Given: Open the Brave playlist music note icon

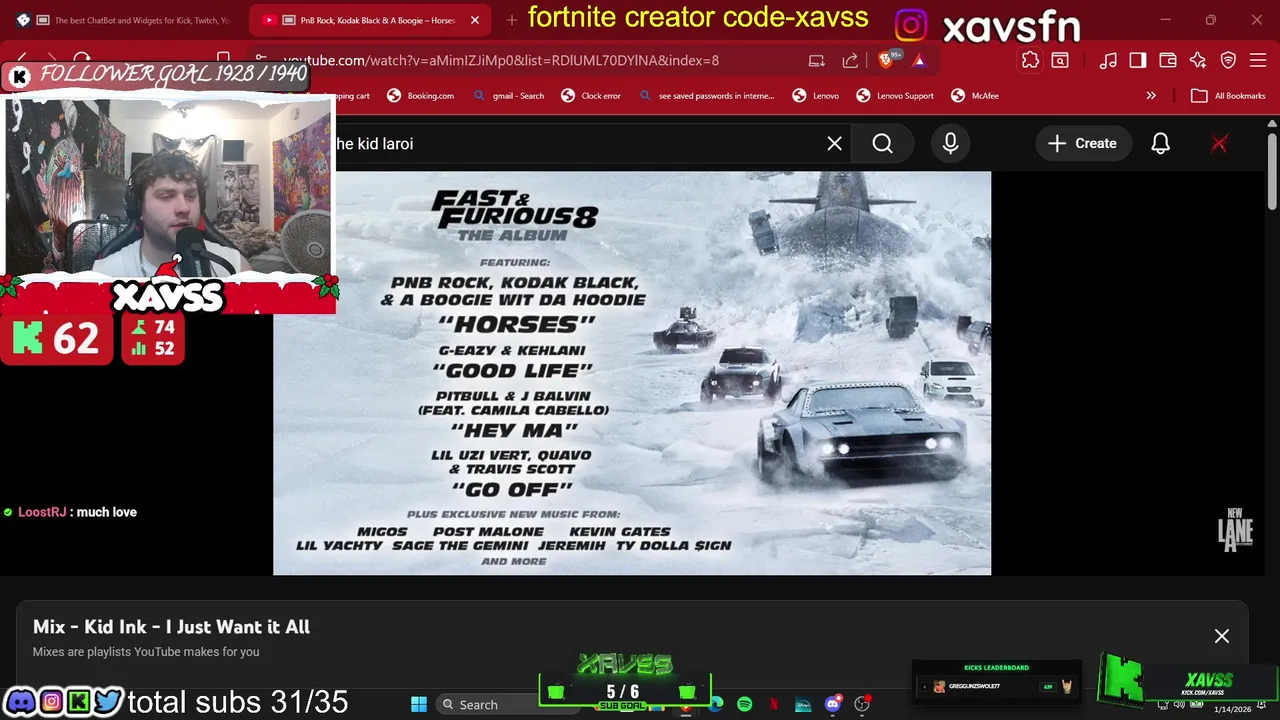Looking at the screenshot, I should click(x=1108, y=60).
